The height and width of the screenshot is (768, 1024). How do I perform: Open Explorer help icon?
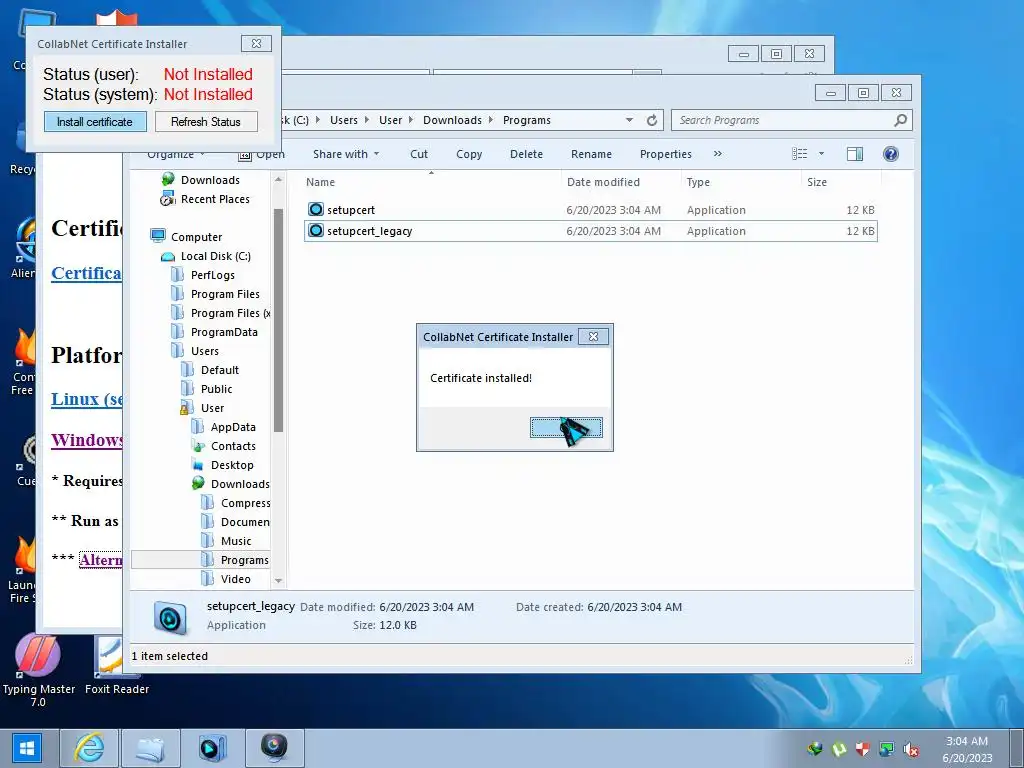coord(890,154)
